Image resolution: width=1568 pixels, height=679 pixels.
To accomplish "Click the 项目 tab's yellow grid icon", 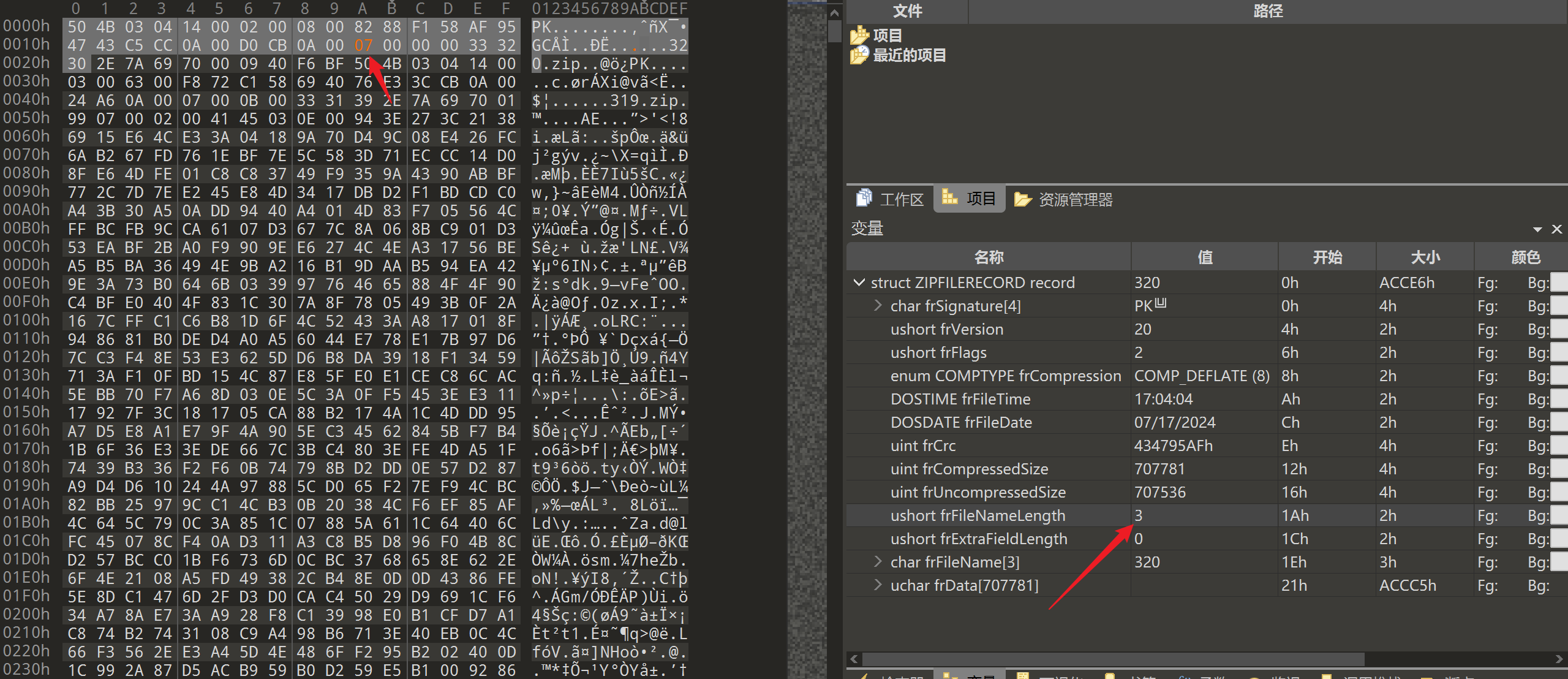I will tap(949, 197).
